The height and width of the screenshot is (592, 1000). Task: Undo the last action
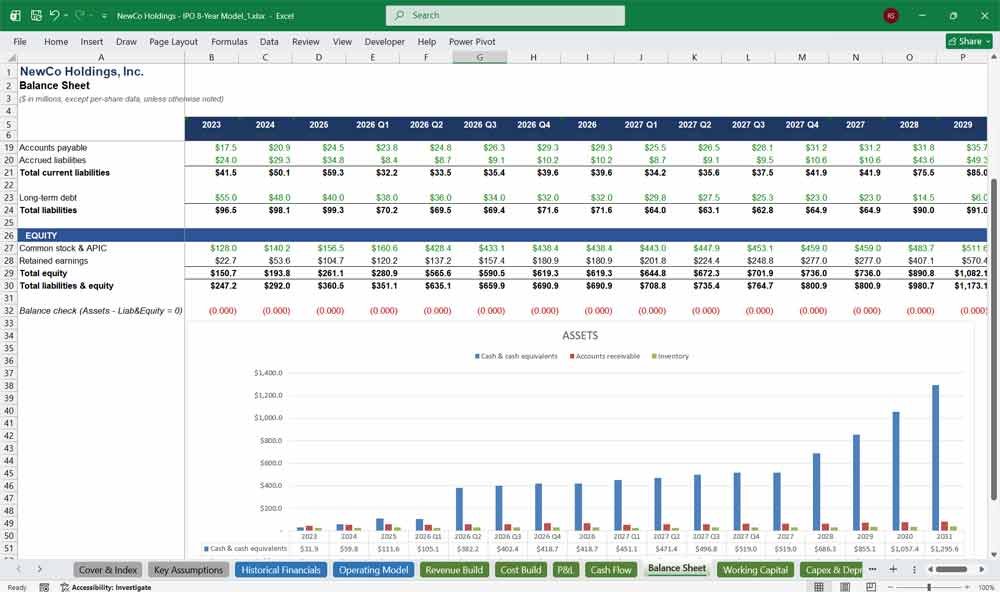pyautogui.click(x=54, y=15)
